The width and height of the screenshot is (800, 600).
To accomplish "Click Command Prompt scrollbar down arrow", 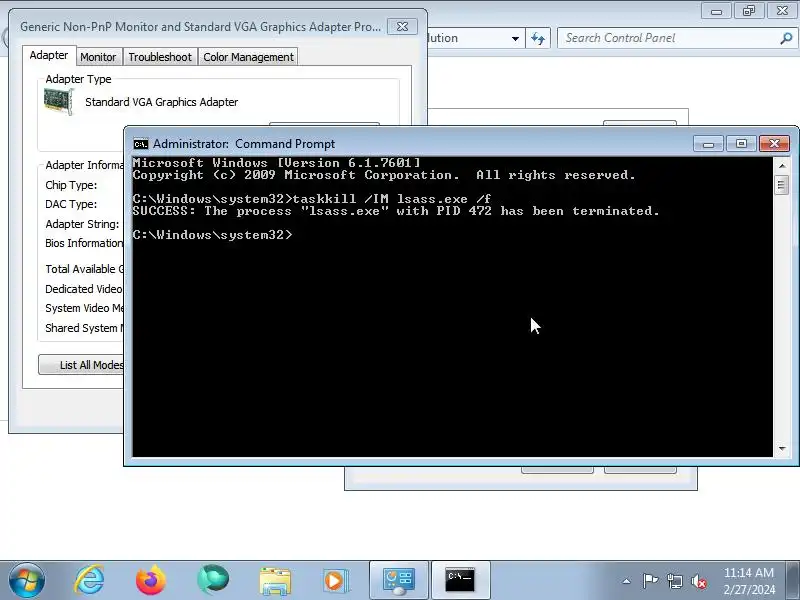I will pos(782,449).
